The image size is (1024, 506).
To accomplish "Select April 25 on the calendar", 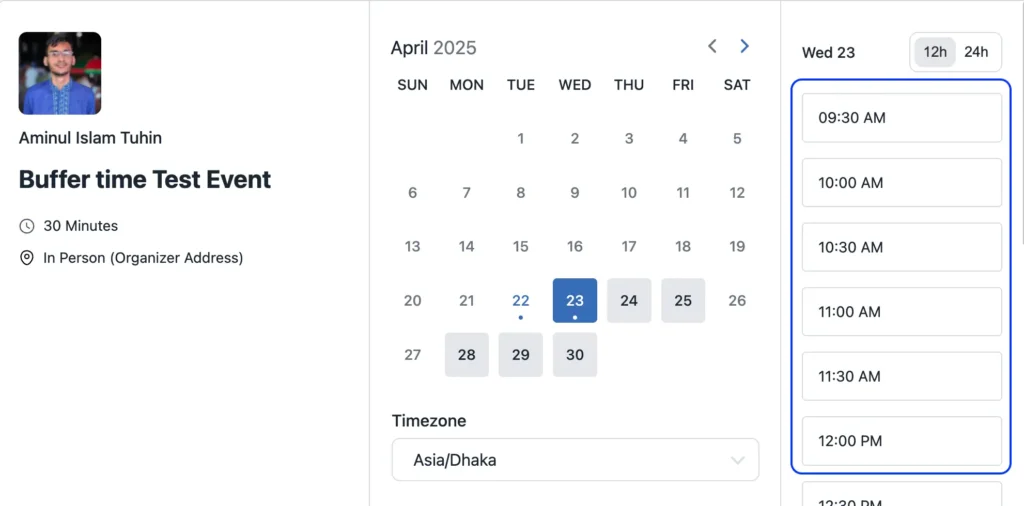I will (683, 300).
